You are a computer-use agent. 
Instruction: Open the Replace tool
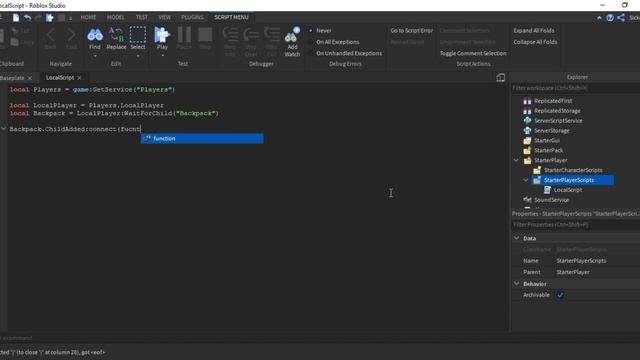pos(116,38)
